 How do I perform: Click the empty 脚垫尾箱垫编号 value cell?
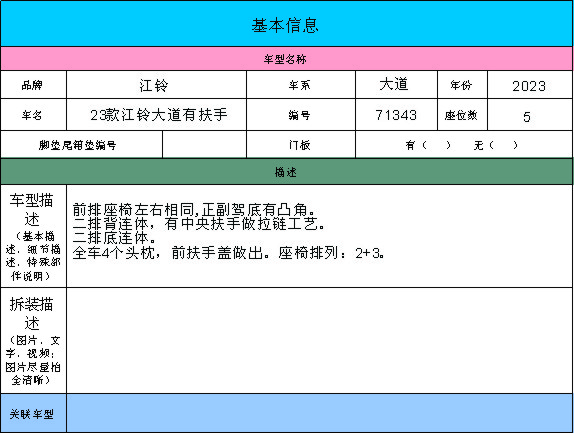click(205, 145)
